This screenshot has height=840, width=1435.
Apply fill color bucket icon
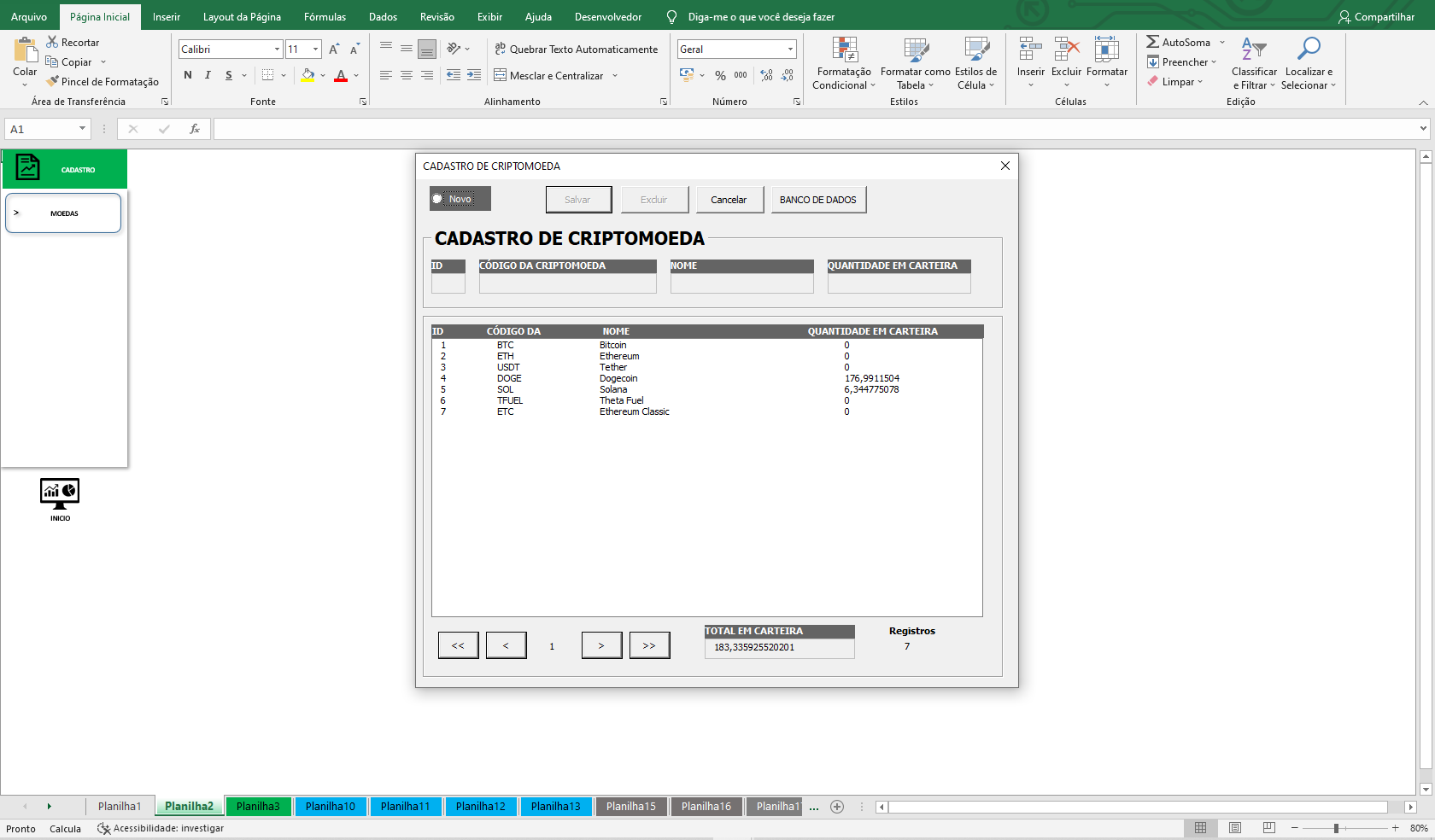click(x=307, y=75)
